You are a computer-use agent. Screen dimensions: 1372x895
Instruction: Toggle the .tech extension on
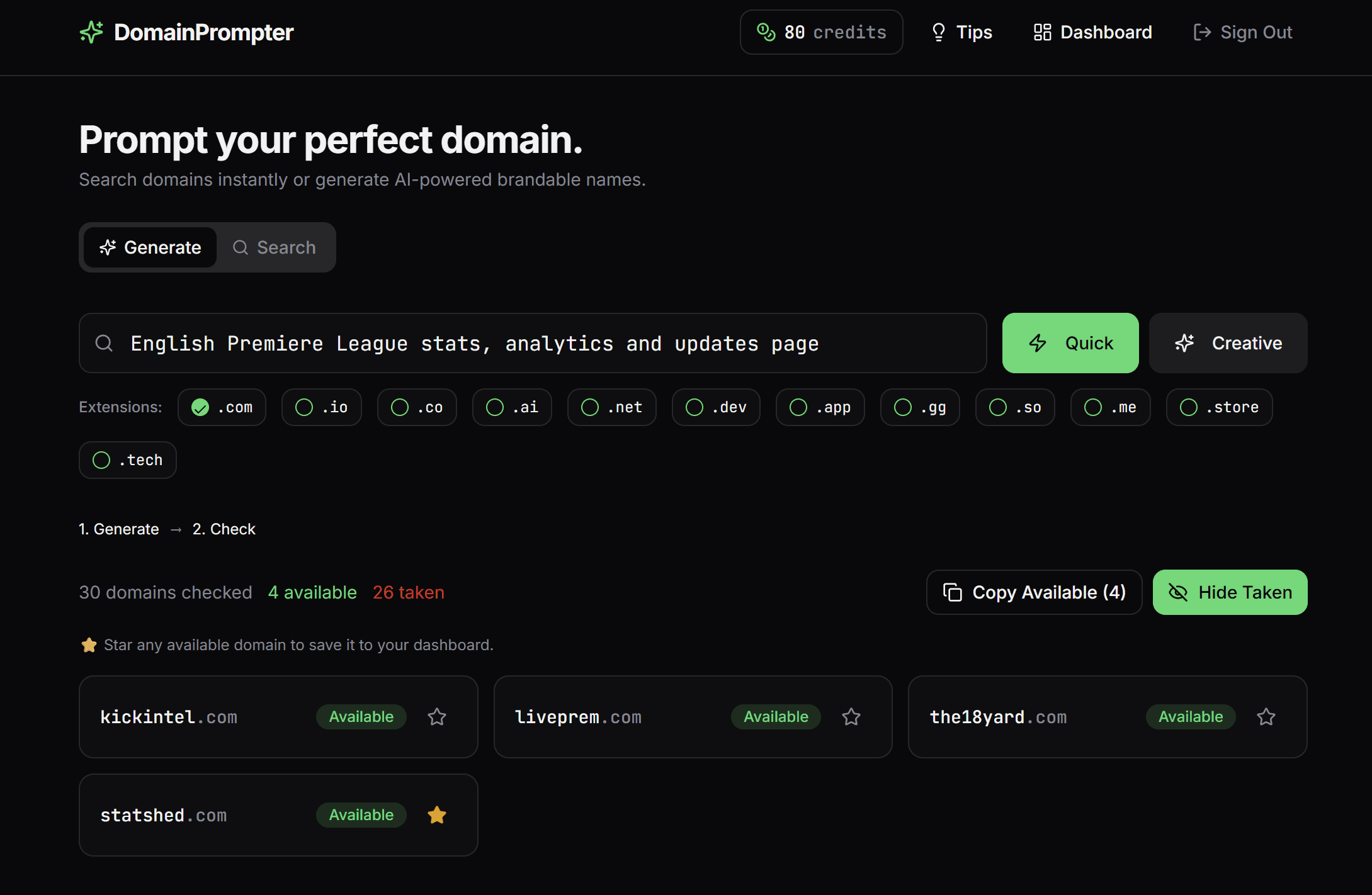click(x=128, y=460)
